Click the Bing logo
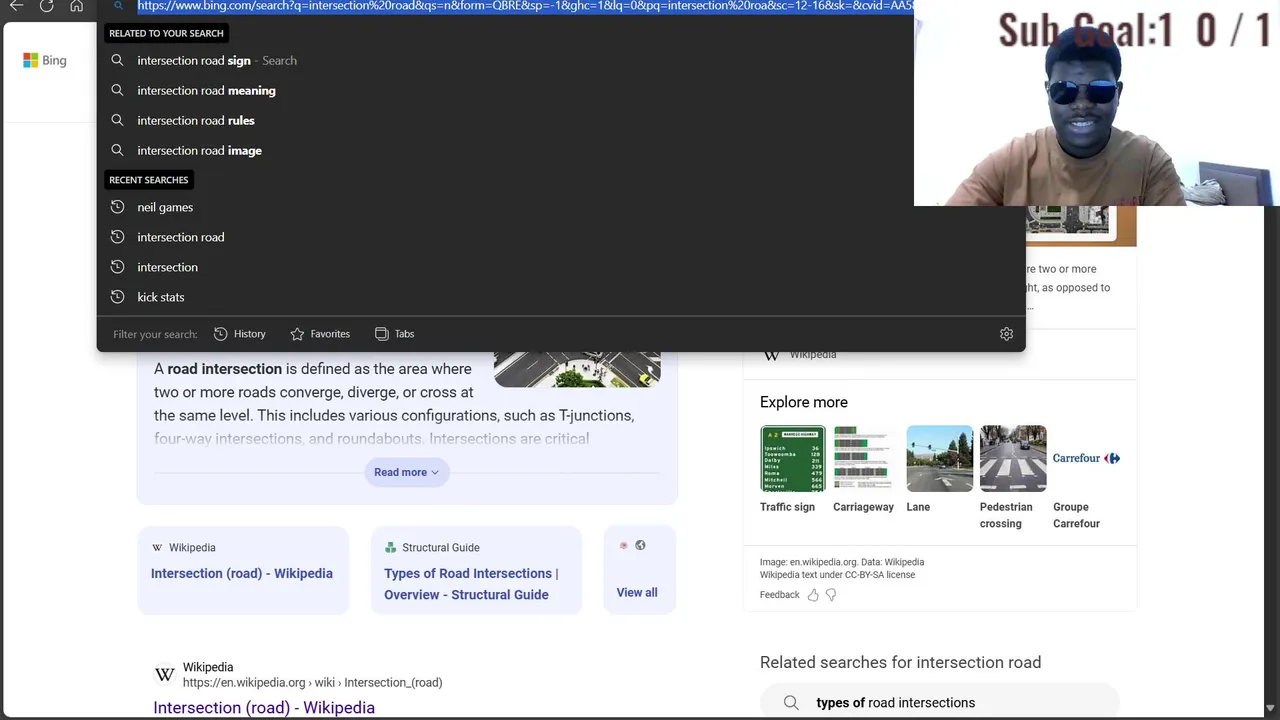The width and height of the screenshot is (1280, 720). coord(45,60)
